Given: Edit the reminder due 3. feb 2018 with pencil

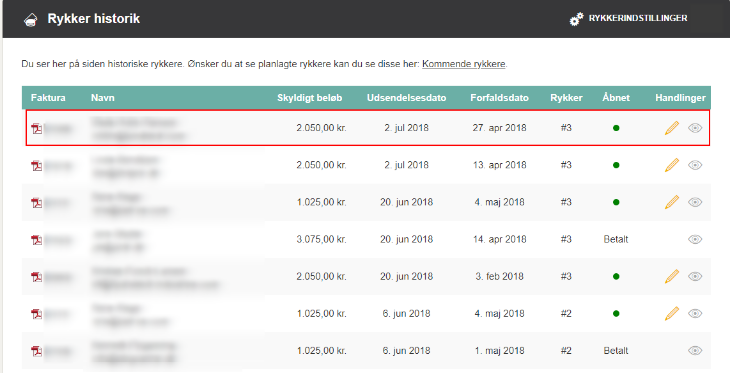Looking at the screenshot, I should [672, 276].
